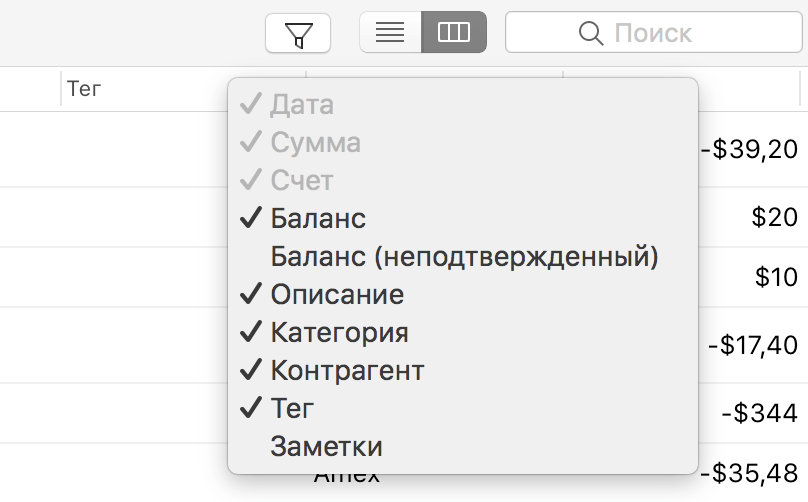The width and height of the screenshot is (808, 502).
Task: Click the Тег column header
Action: 84,89
